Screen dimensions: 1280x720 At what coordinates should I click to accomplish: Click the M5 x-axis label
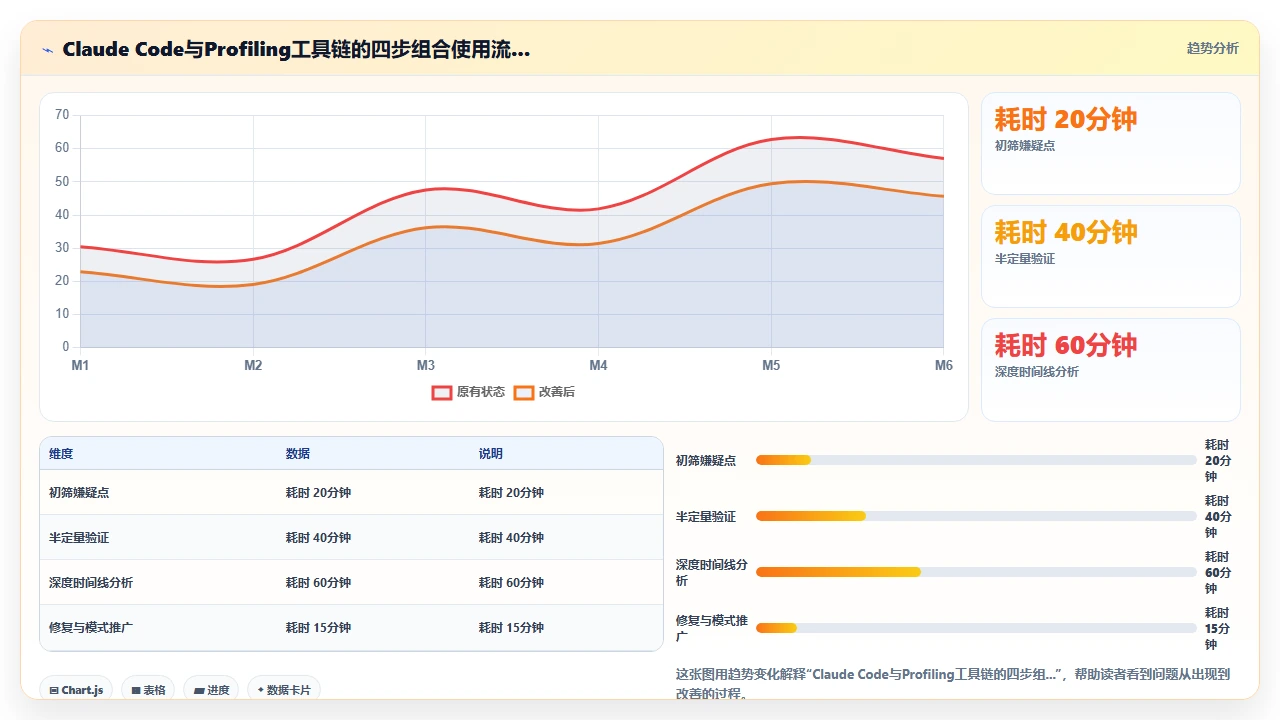coord(771,365)
